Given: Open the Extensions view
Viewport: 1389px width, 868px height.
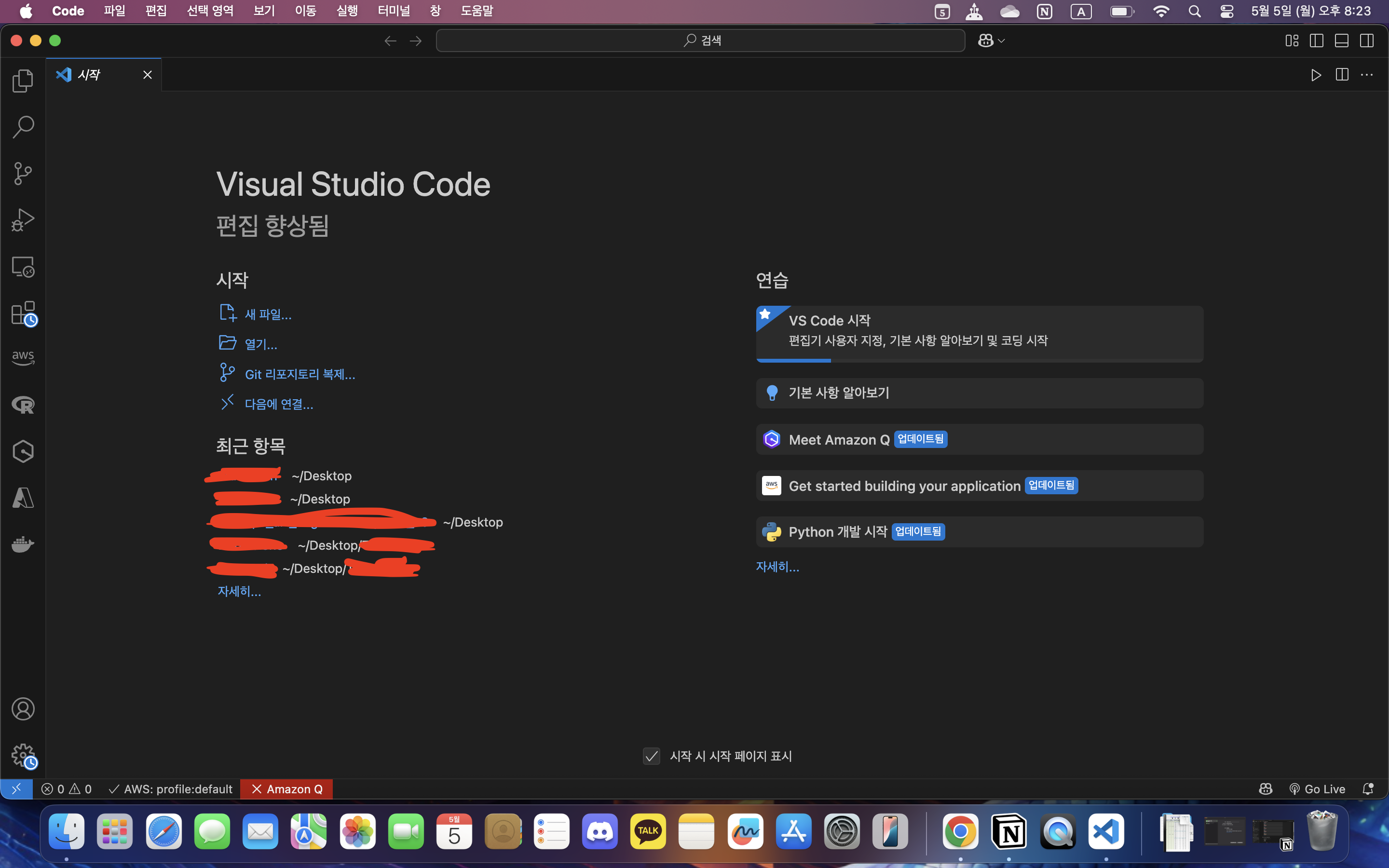Looking at the screenshot, I should tap(23, 313).
